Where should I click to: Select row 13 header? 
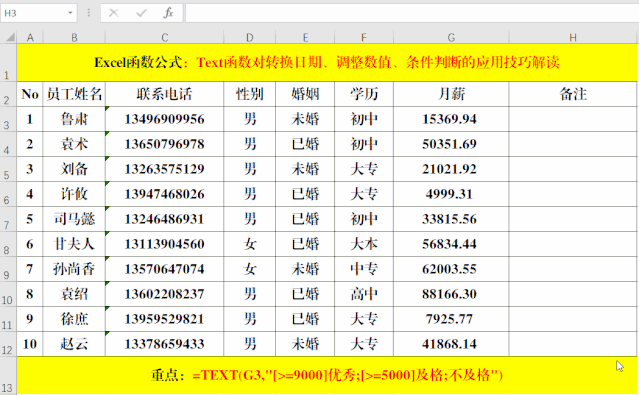8,375
